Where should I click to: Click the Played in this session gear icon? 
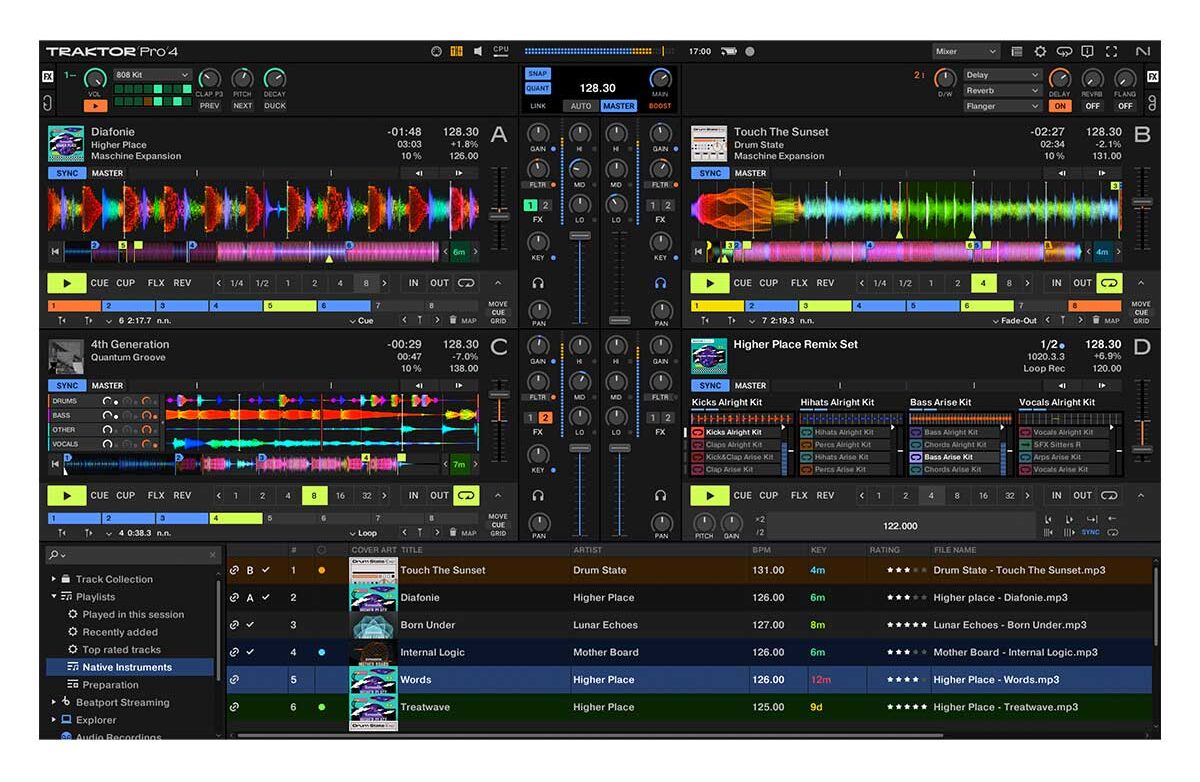tap(73, 614)
